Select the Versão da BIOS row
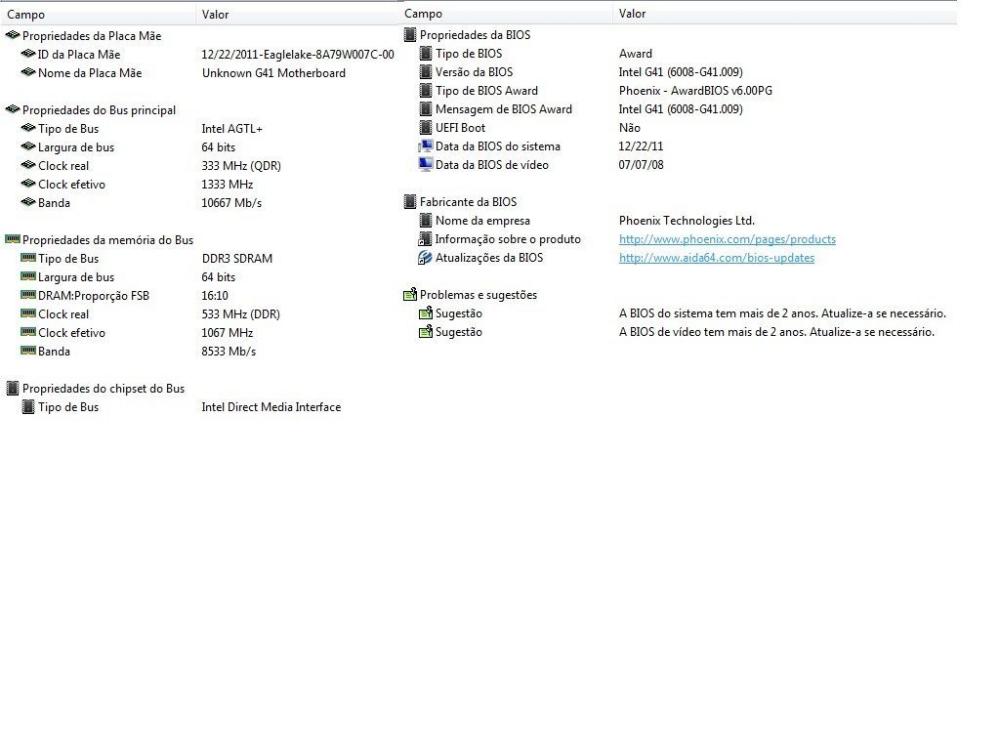This screenshot has height=750, width=1000. click(473, 72)
